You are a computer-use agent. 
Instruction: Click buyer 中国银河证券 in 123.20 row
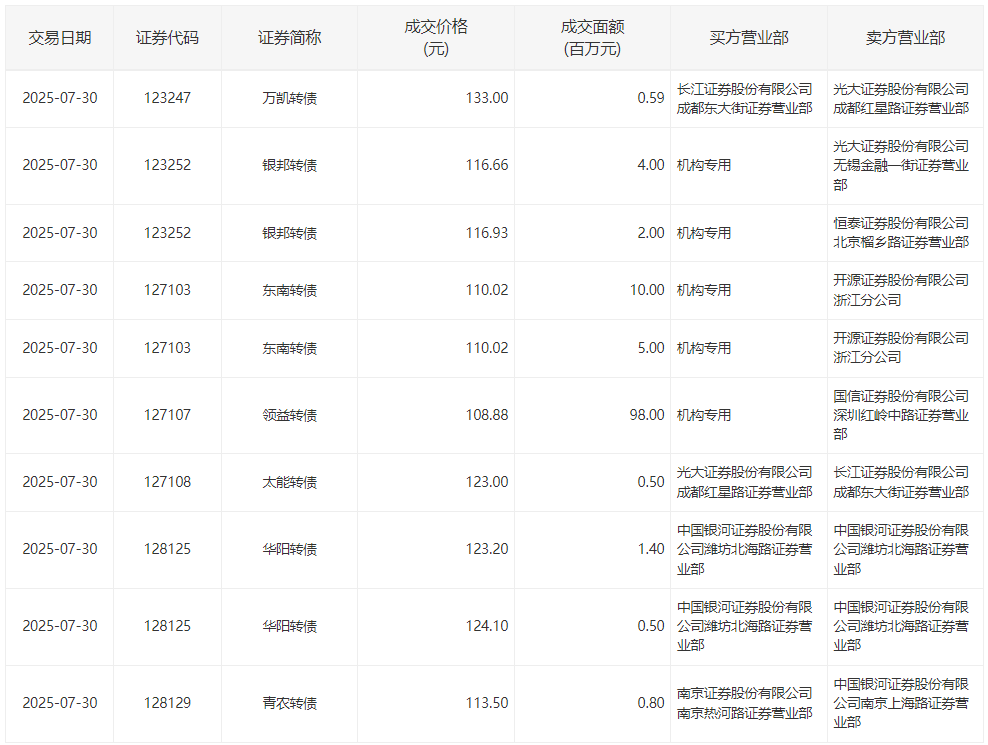point(744,550)
